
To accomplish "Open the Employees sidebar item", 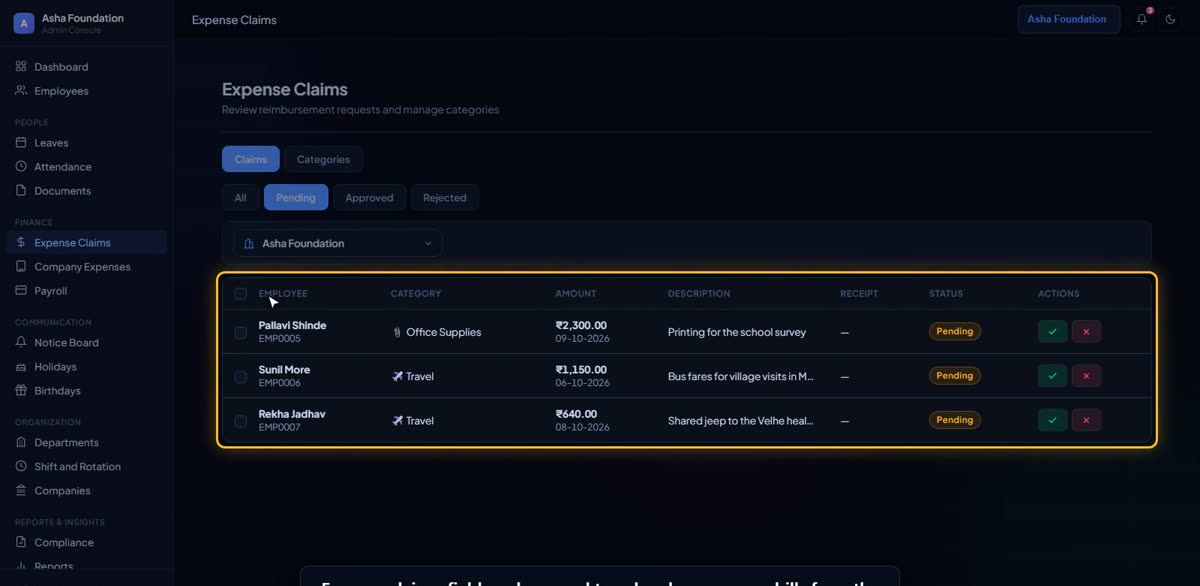I will tap(86, 91).
